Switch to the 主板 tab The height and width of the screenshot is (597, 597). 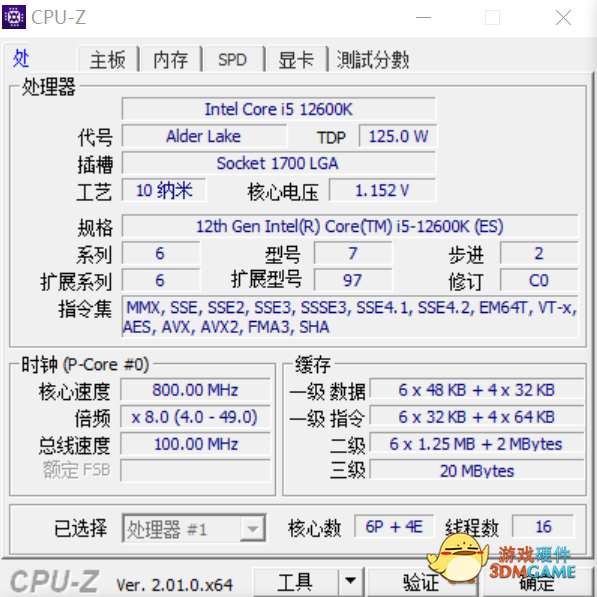(x=108, y=59)
